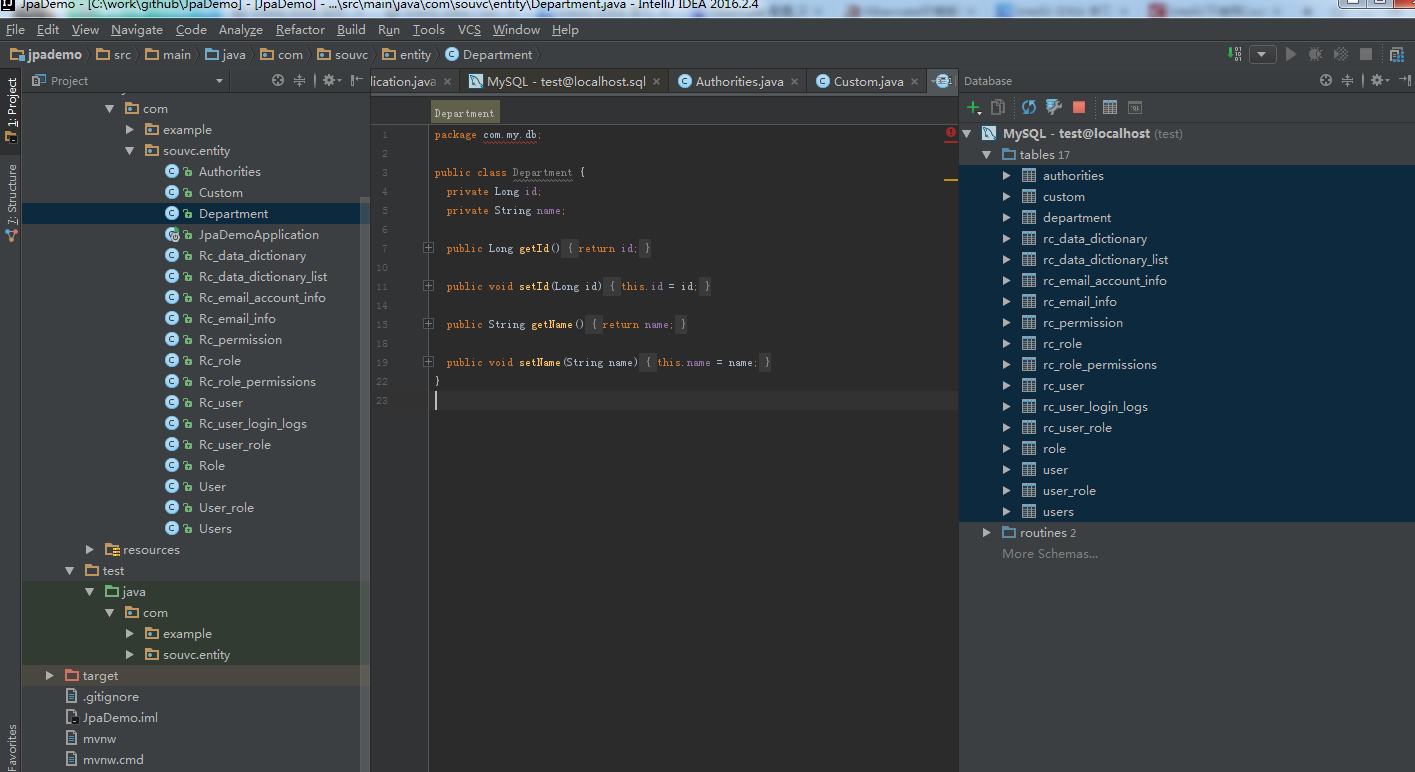Select Rc_user_login_logs class in project tree
Viewport: 1415px width, 772px height.
252,424
